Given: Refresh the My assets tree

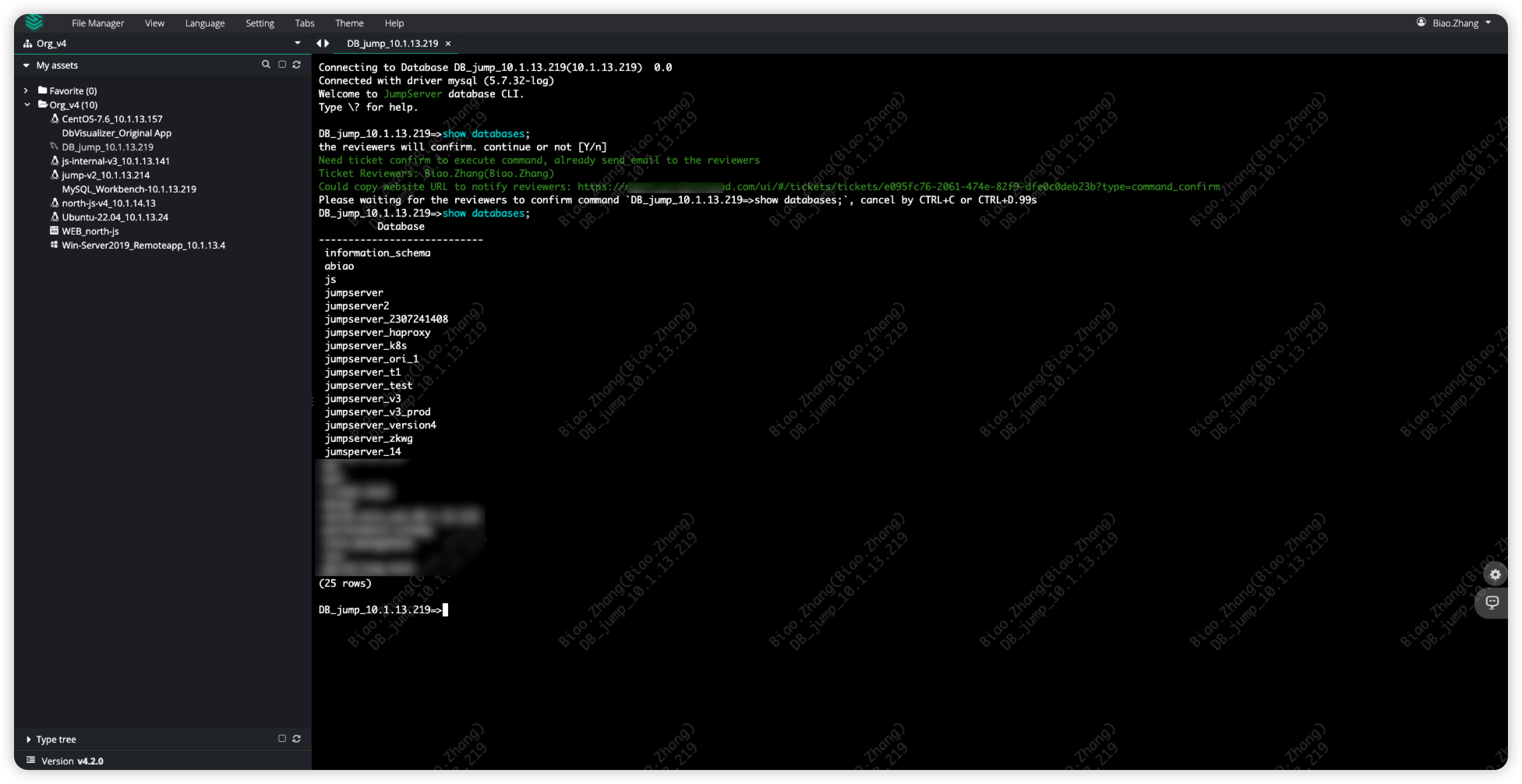Looking at the screenshot, I should (x=297, y=65).
